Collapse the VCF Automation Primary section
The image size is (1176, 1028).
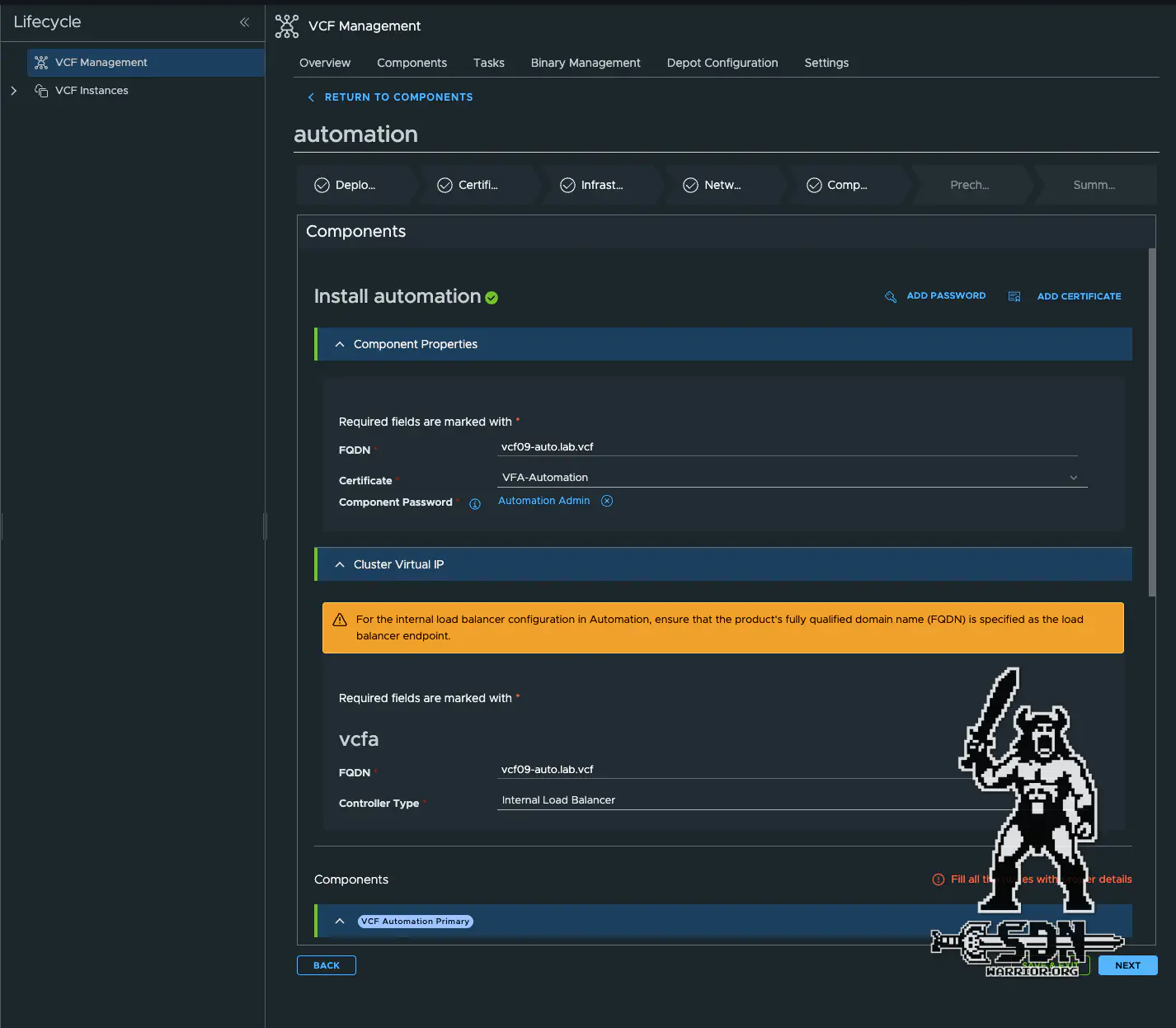click(x=340, y=922)
